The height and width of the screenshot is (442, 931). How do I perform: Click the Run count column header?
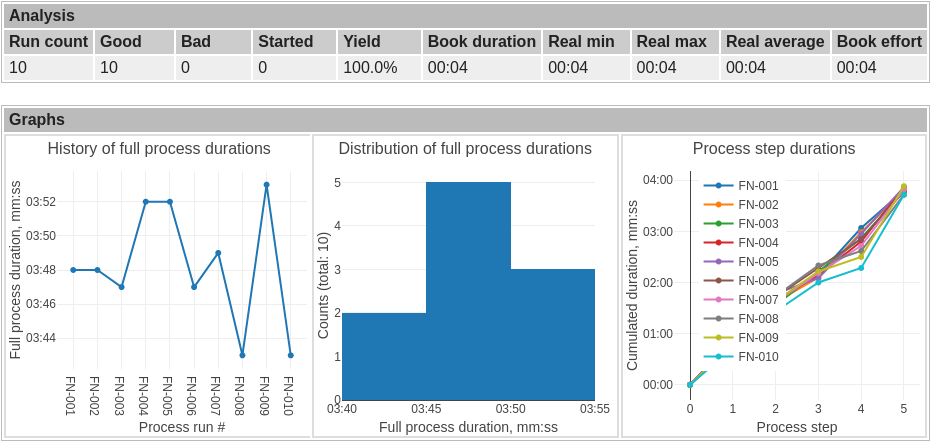click(49, 42)
